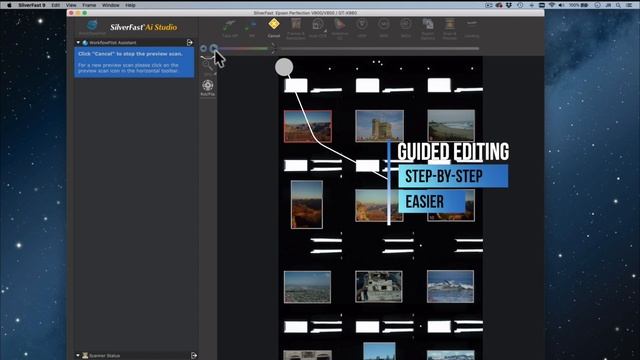Collapse the WorkflowPilot Assistant panel triangle
This screenshot has width=640, height=360.
pyautogui.click(x=78, y=42)
